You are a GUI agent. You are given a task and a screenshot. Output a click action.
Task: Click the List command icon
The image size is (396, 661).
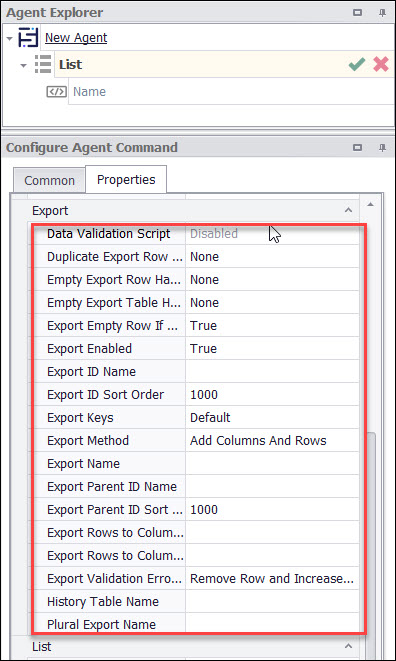tap(43, 64)
